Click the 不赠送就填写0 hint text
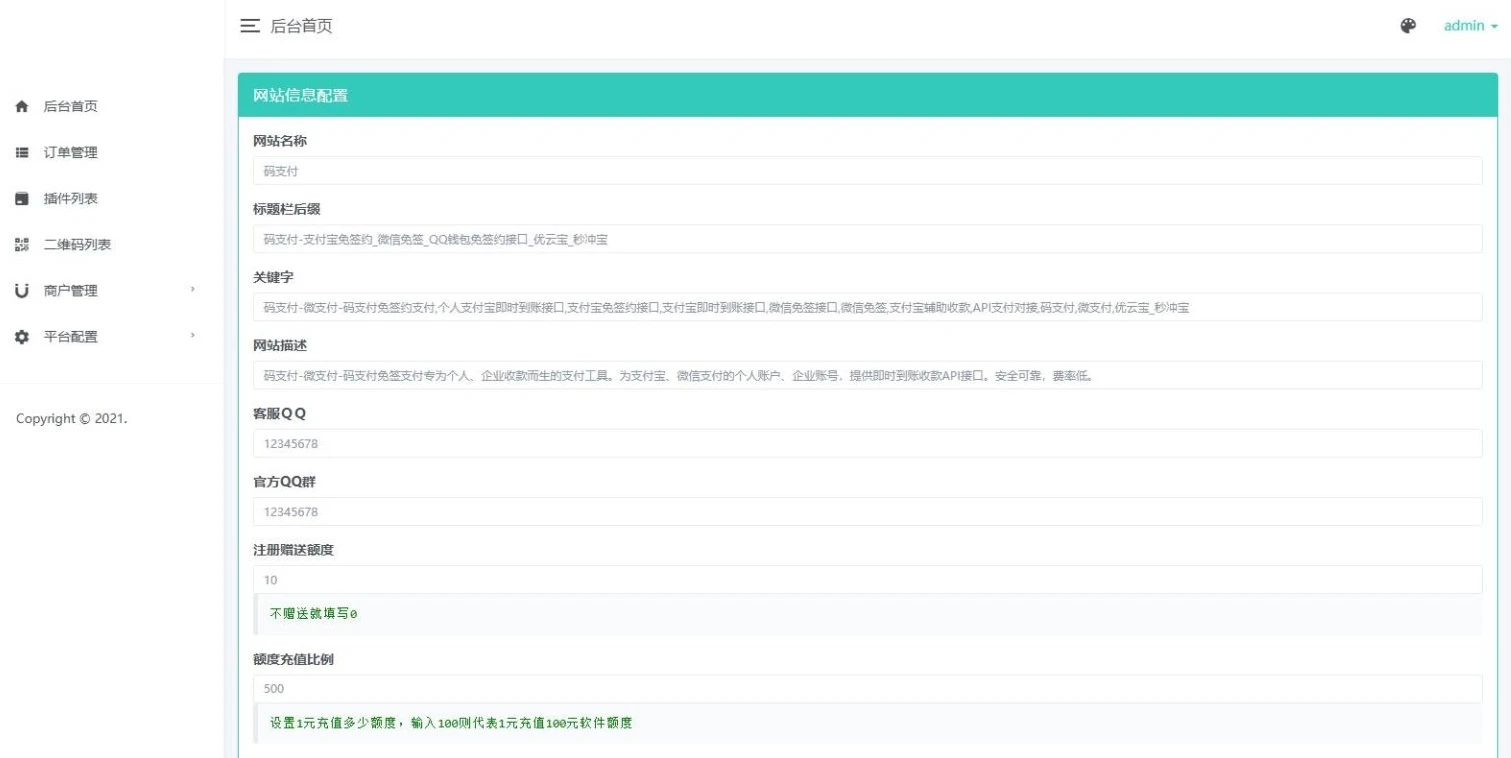Image resolution: width=1511 pixels, height=758 pixels. point(313,614)
